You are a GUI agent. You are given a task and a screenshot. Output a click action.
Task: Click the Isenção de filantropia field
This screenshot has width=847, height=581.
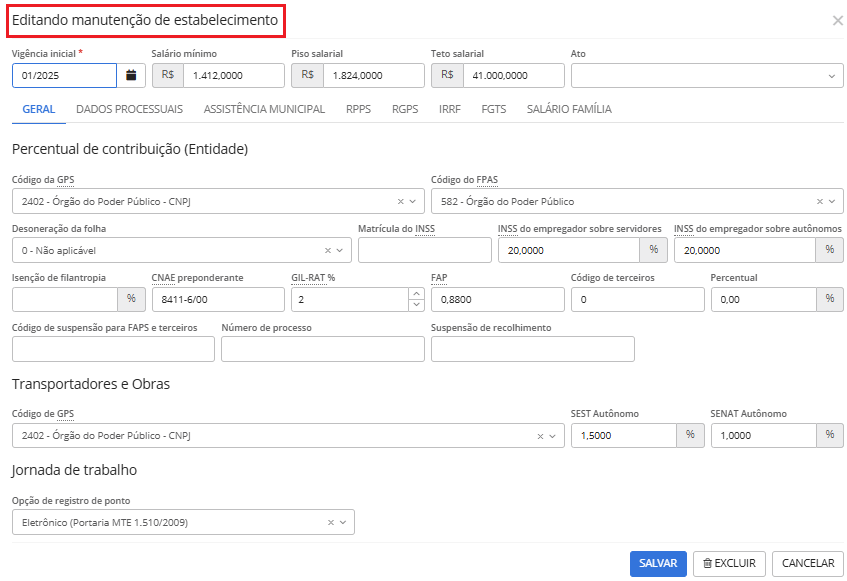(x=65, y=300)
